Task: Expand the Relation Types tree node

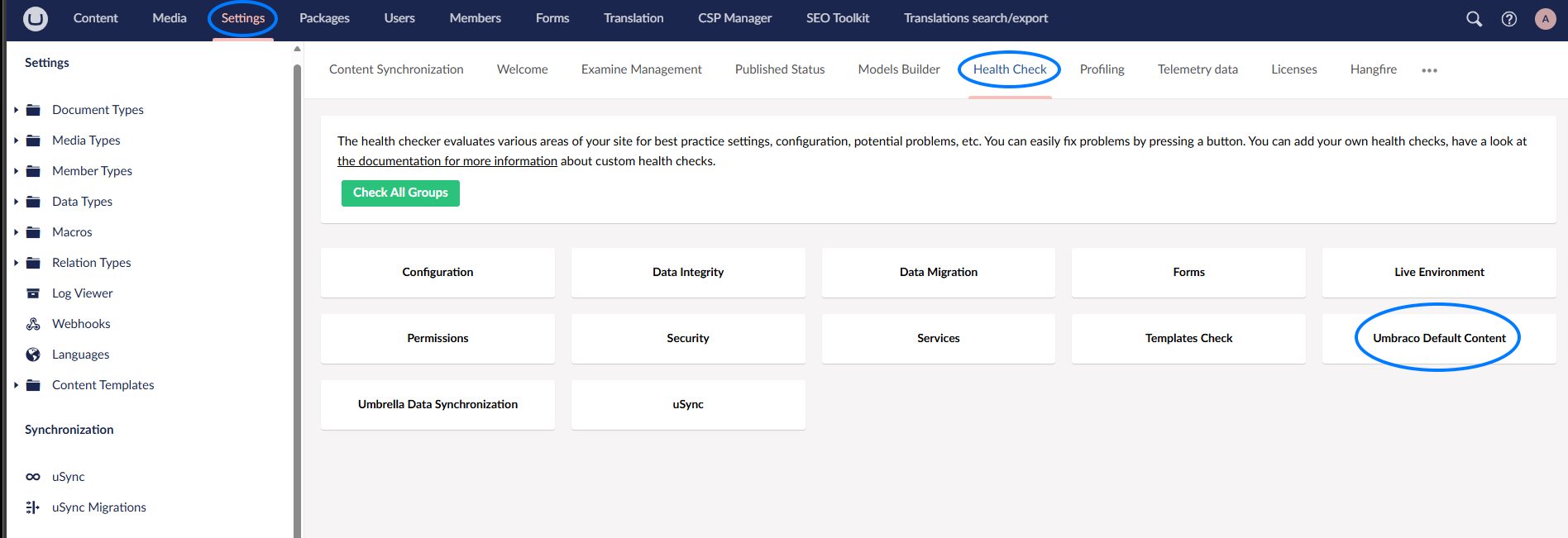Action: click(x=16, y=263)
